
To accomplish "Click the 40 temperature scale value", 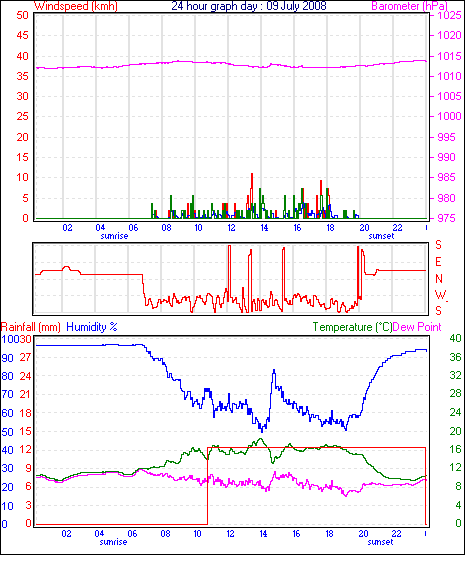I will tap(456, 338).
